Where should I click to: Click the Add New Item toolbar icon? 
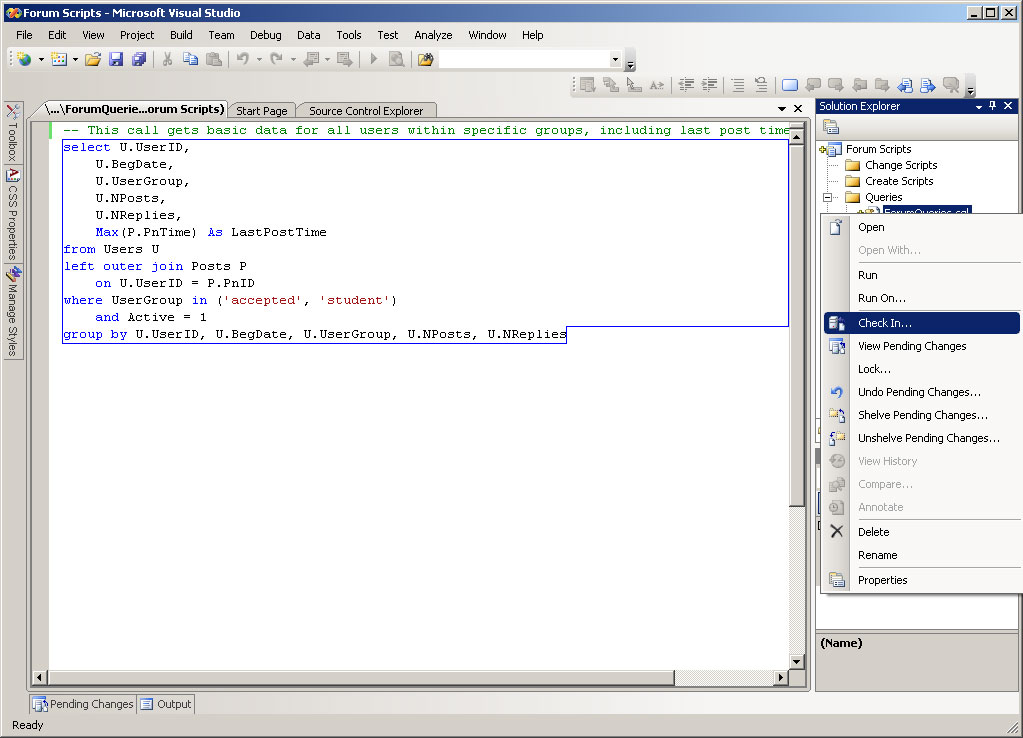(59, 59)
